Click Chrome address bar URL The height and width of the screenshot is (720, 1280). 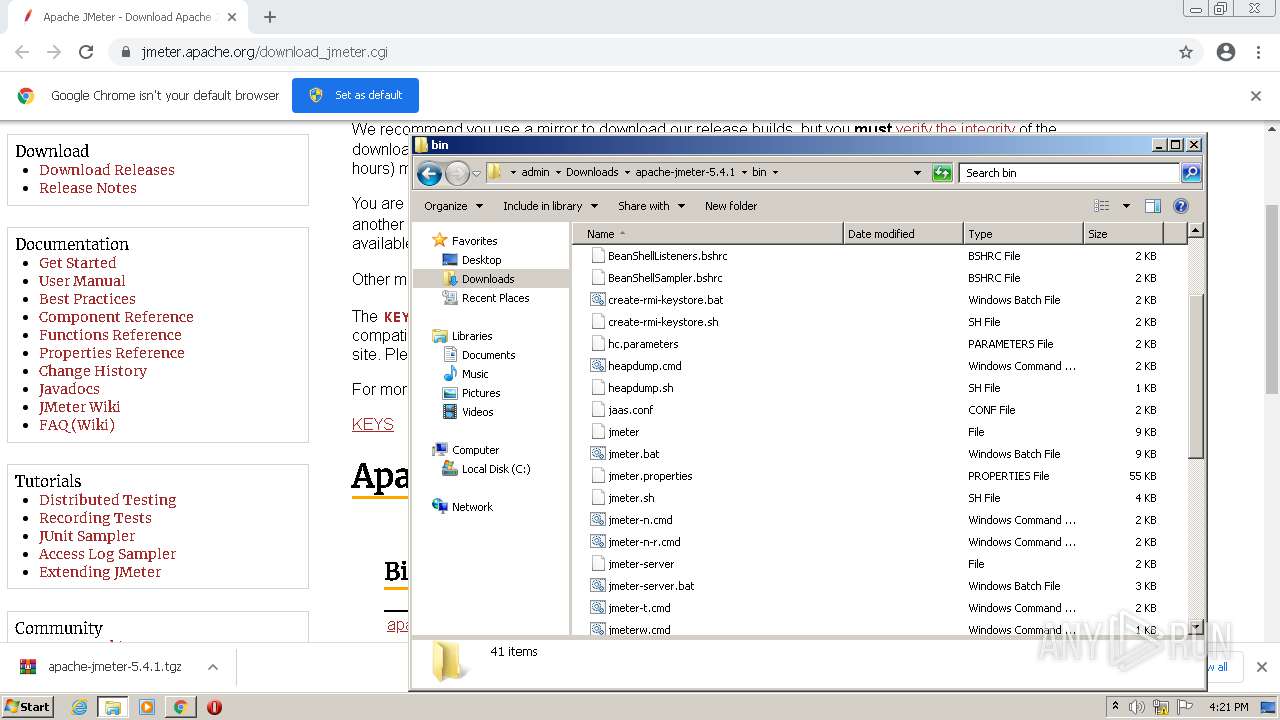click(x=264, y=52)
